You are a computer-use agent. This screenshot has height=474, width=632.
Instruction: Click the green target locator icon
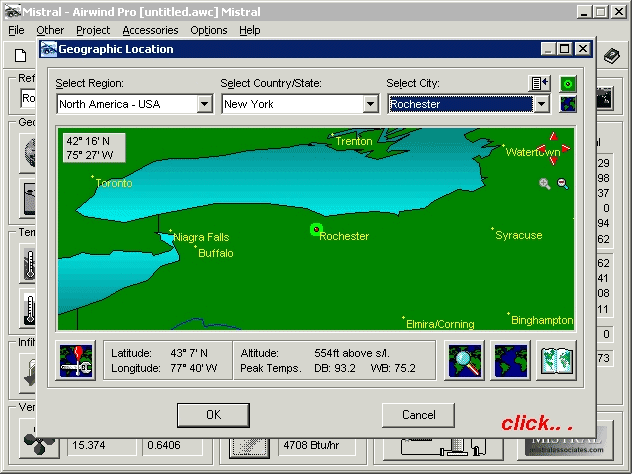[568, 84]
